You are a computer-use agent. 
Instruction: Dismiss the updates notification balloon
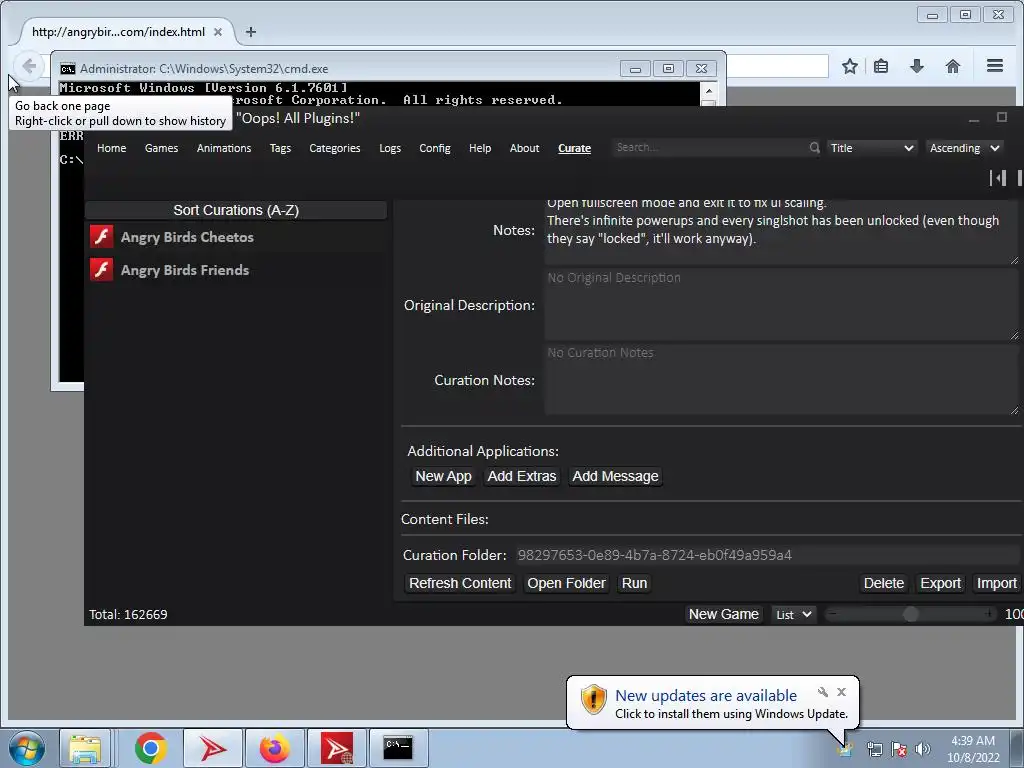click(841, 692)
